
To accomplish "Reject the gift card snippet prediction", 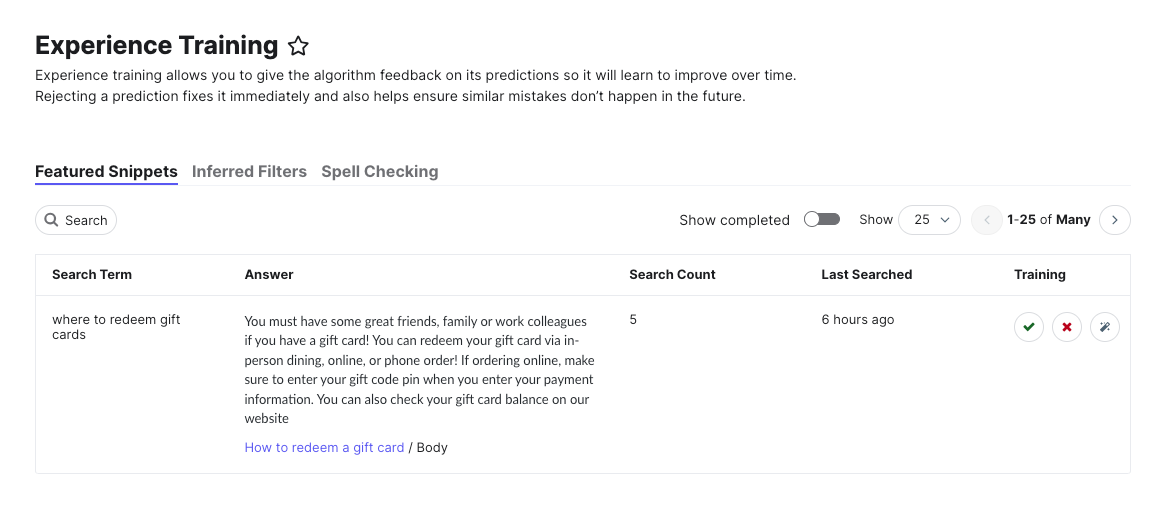I will coord(1067,327).
